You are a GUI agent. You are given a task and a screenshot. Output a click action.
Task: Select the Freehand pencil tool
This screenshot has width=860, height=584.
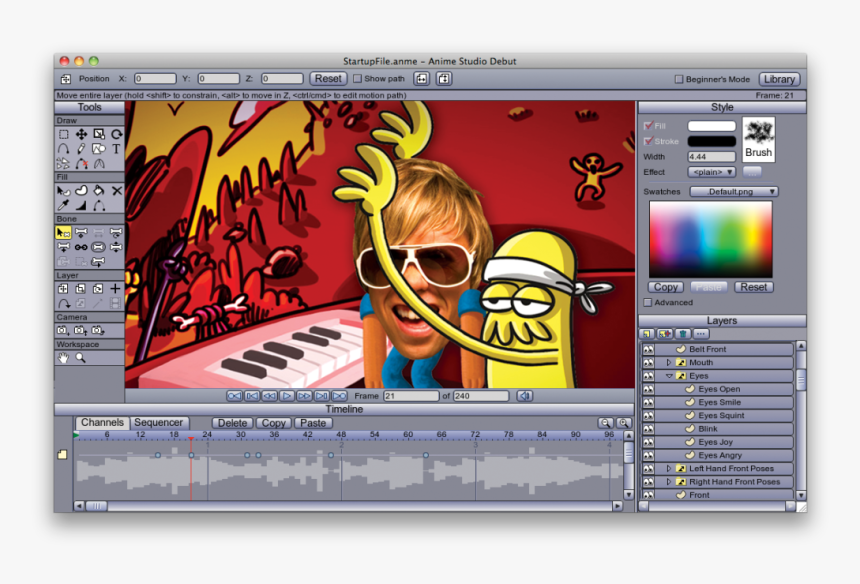tap(81, 149)
